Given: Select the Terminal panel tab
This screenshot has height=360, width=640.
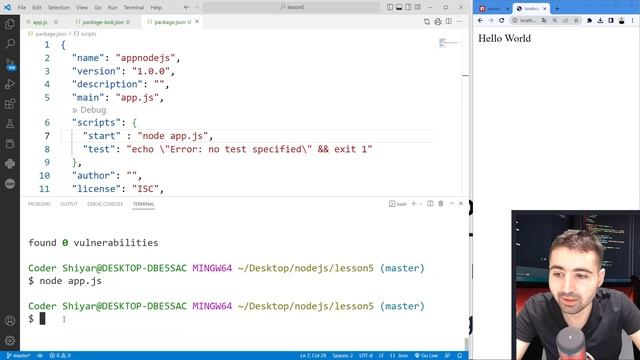Looking at the screenshot, I should (143, 204).
